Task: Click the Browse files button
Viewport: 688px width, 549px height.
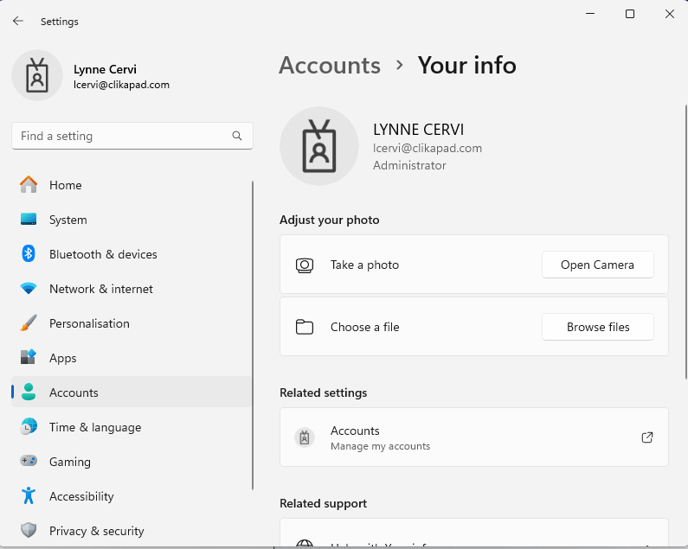Action: tap(598, 327)
